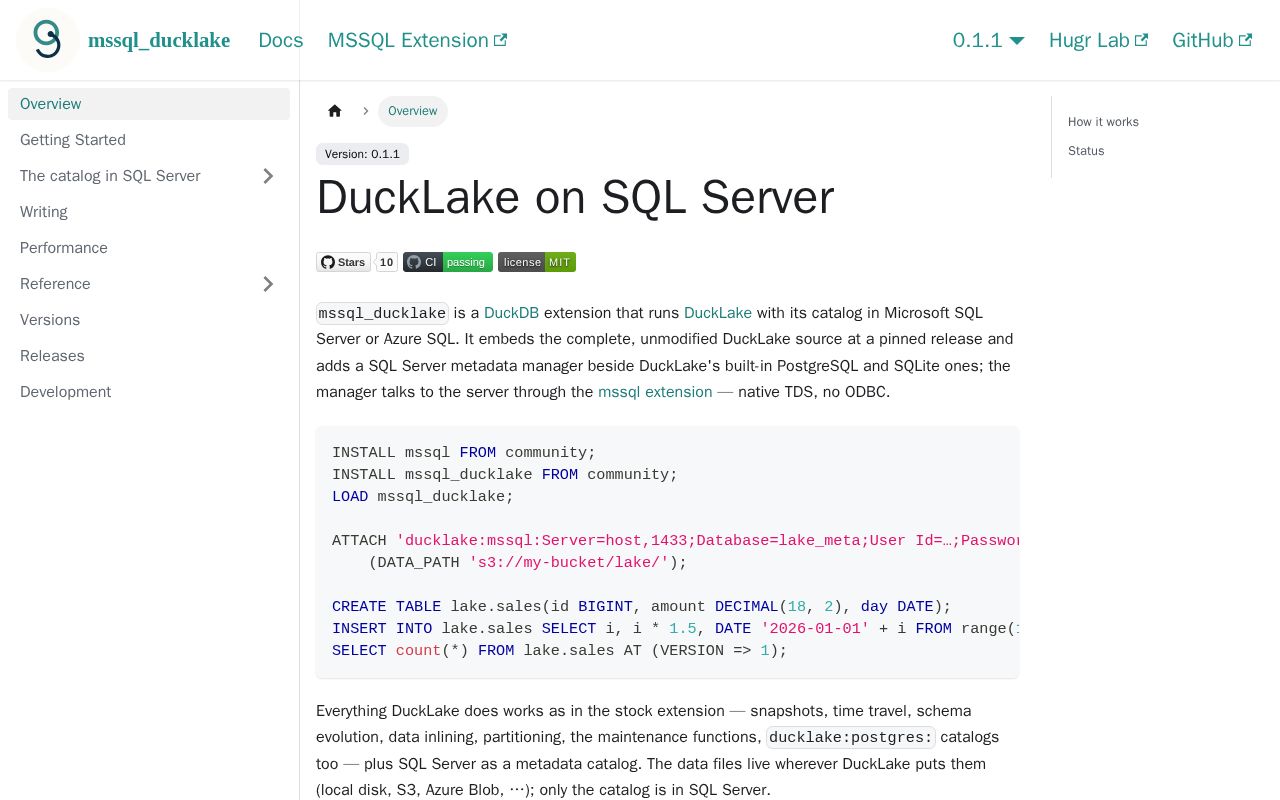This screenshot has width=1280, height=800.
Task: Open the Releases sidebar page
Action: 149,356
